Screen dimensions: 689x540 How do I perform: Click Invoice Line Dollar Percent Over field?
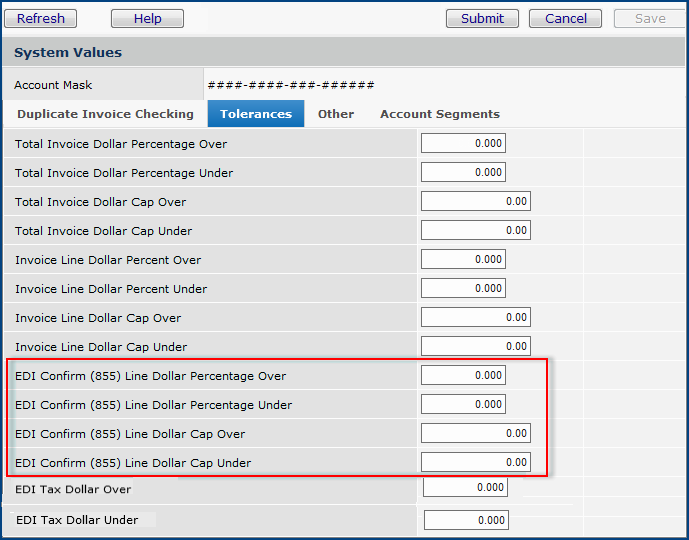463,260
